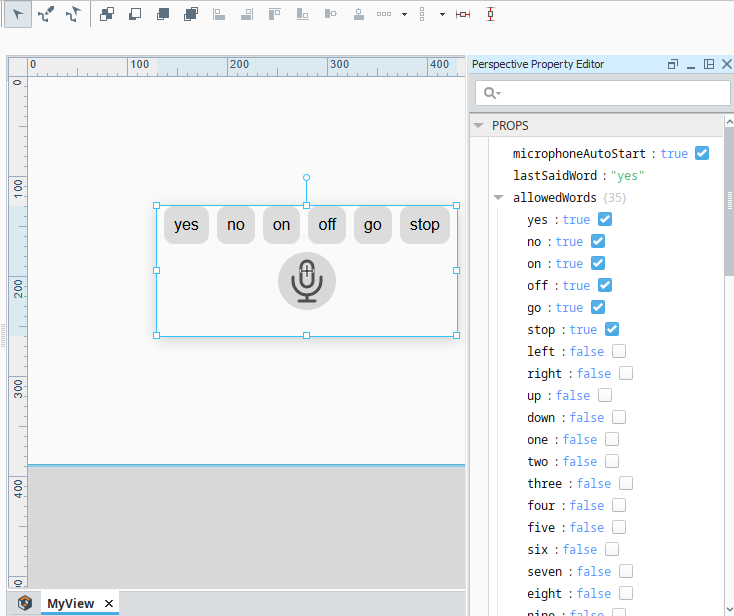Close the MyView tab with X
Image resolution: width=734 pixels, height=616 pixels.
tap(109, 603)
